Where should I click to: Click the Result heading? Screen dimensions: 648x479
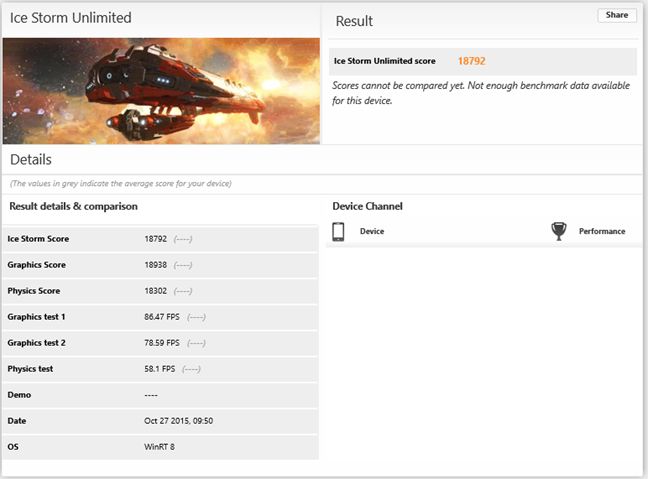354,21
